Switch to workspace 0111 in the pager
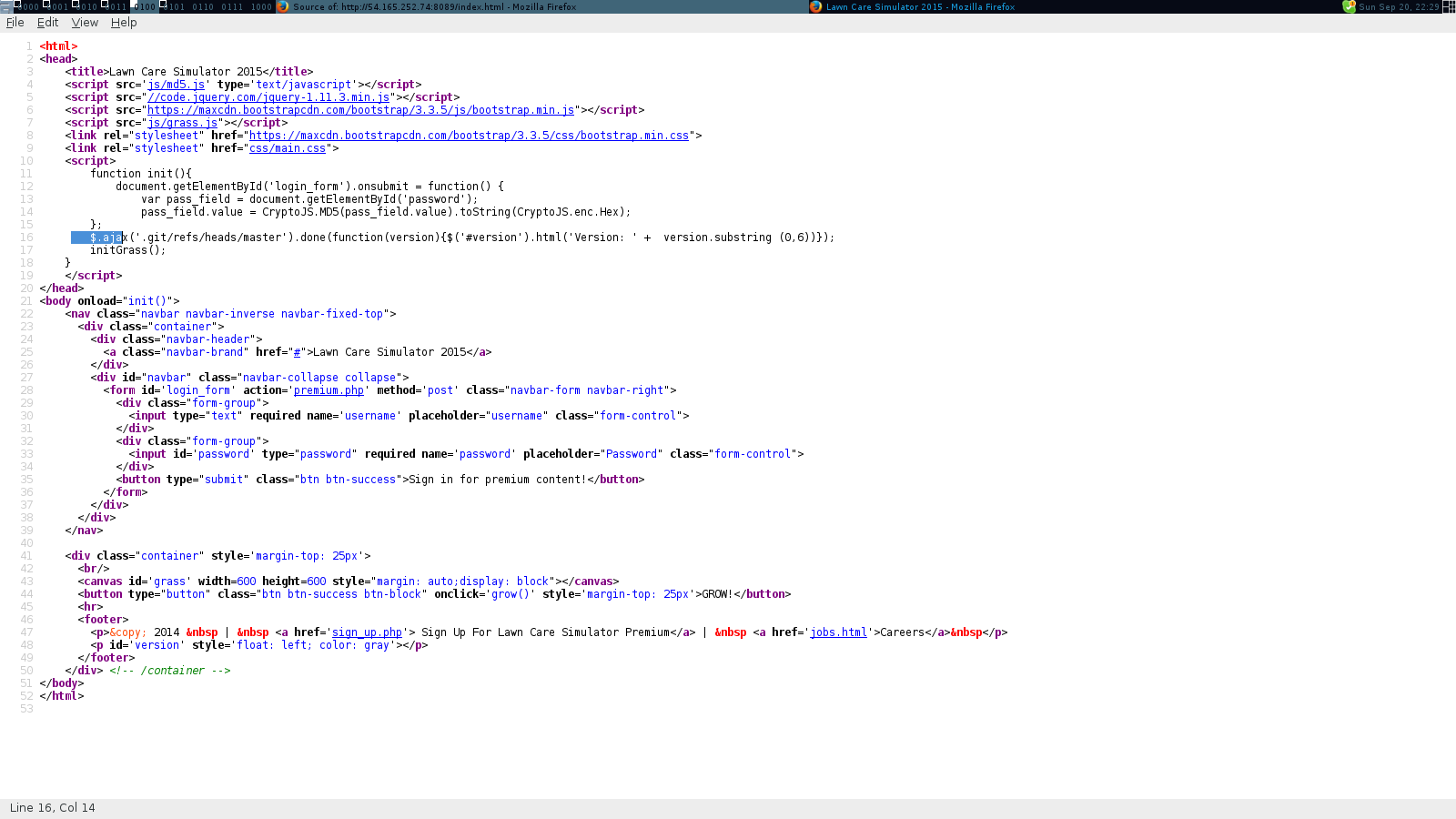Screen dimensions: 1456x819 point(232,6)
